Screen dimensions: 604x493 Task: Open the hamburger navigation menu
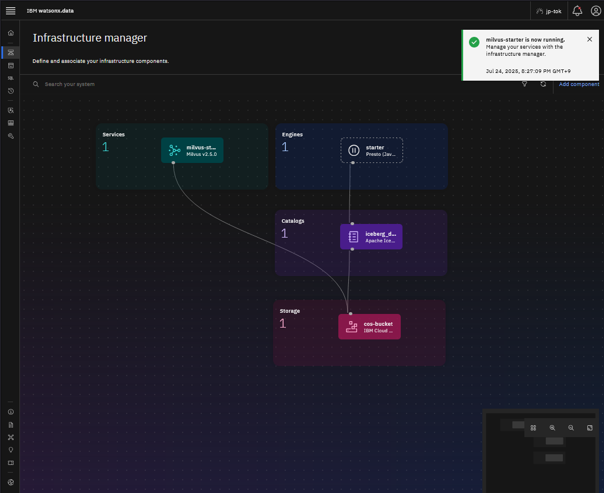coord(10,10)
